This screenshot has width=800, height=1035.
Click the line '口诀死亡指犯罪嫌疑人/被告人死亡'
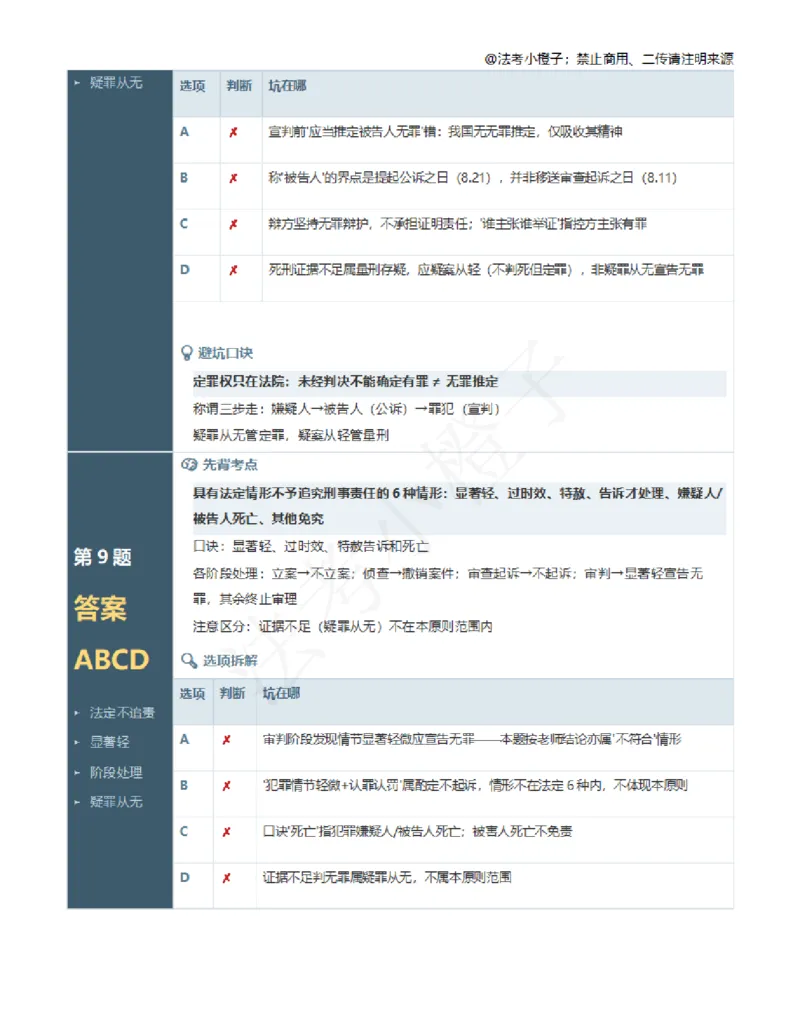click(417, 832)
